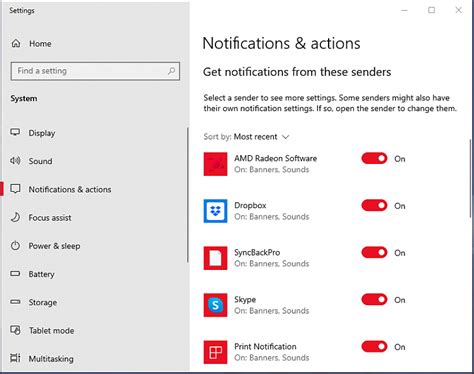Click the Sound speaker icon

pos(15,161)
